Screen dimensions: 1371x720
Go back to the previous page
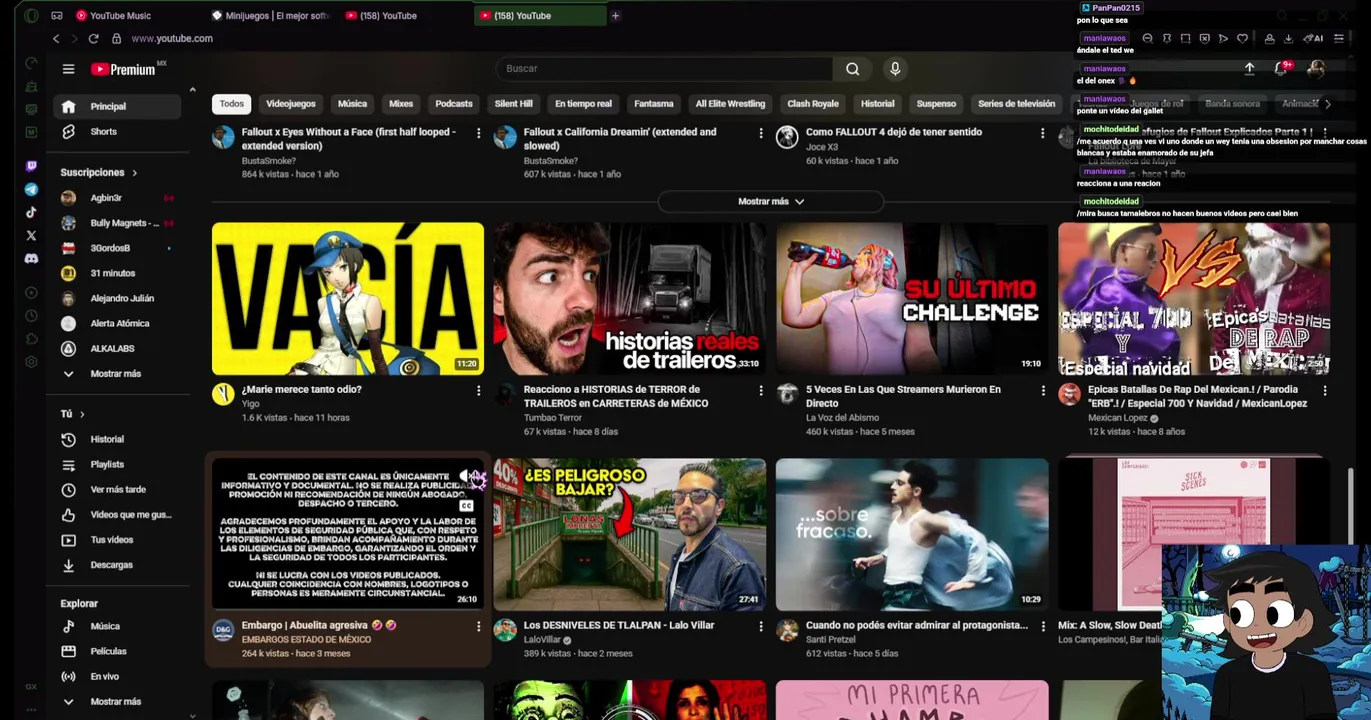56,38
